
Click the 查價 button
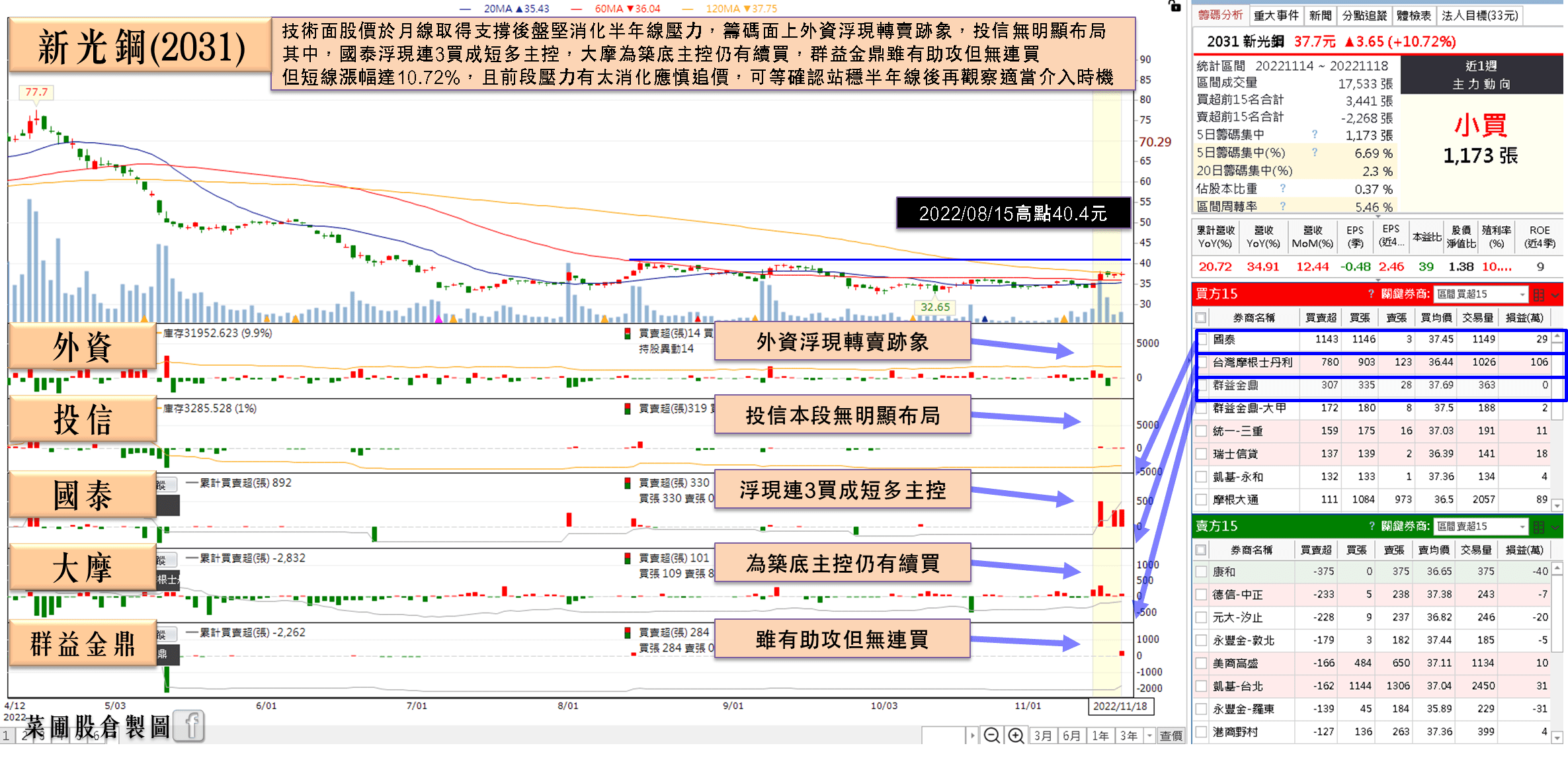click(x=1171, y=736)
